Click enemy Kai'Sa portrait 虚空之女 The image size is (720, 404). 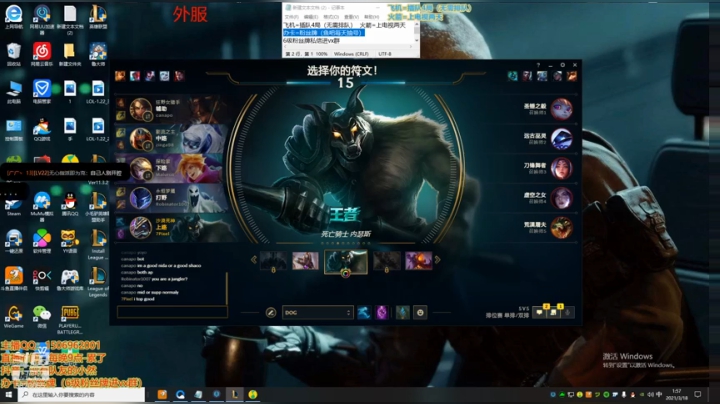coord(562,198)
